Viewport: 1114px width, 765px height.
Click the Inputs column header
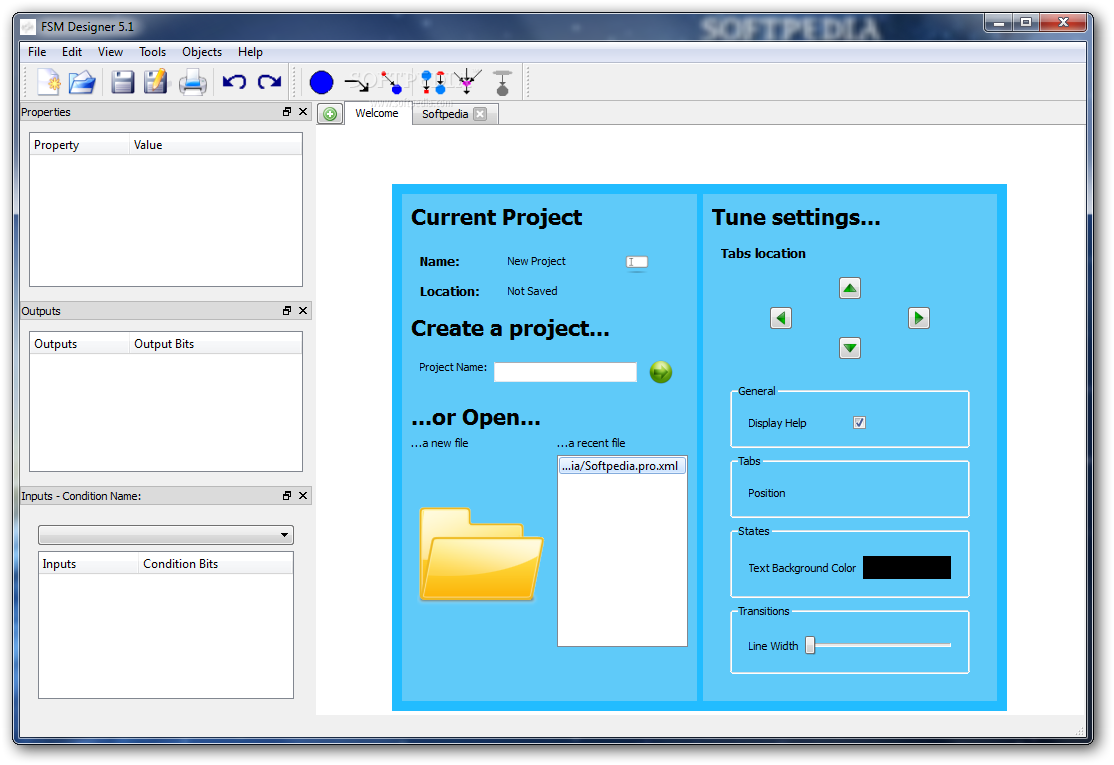coord(89,564)
